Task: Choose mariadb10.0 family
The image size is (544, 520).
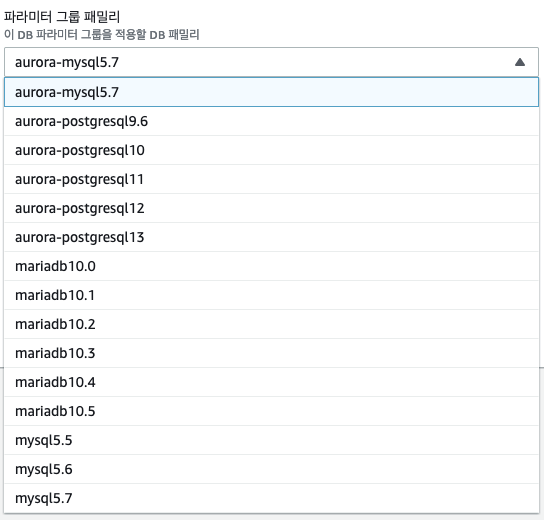Action: click(271, 266)
